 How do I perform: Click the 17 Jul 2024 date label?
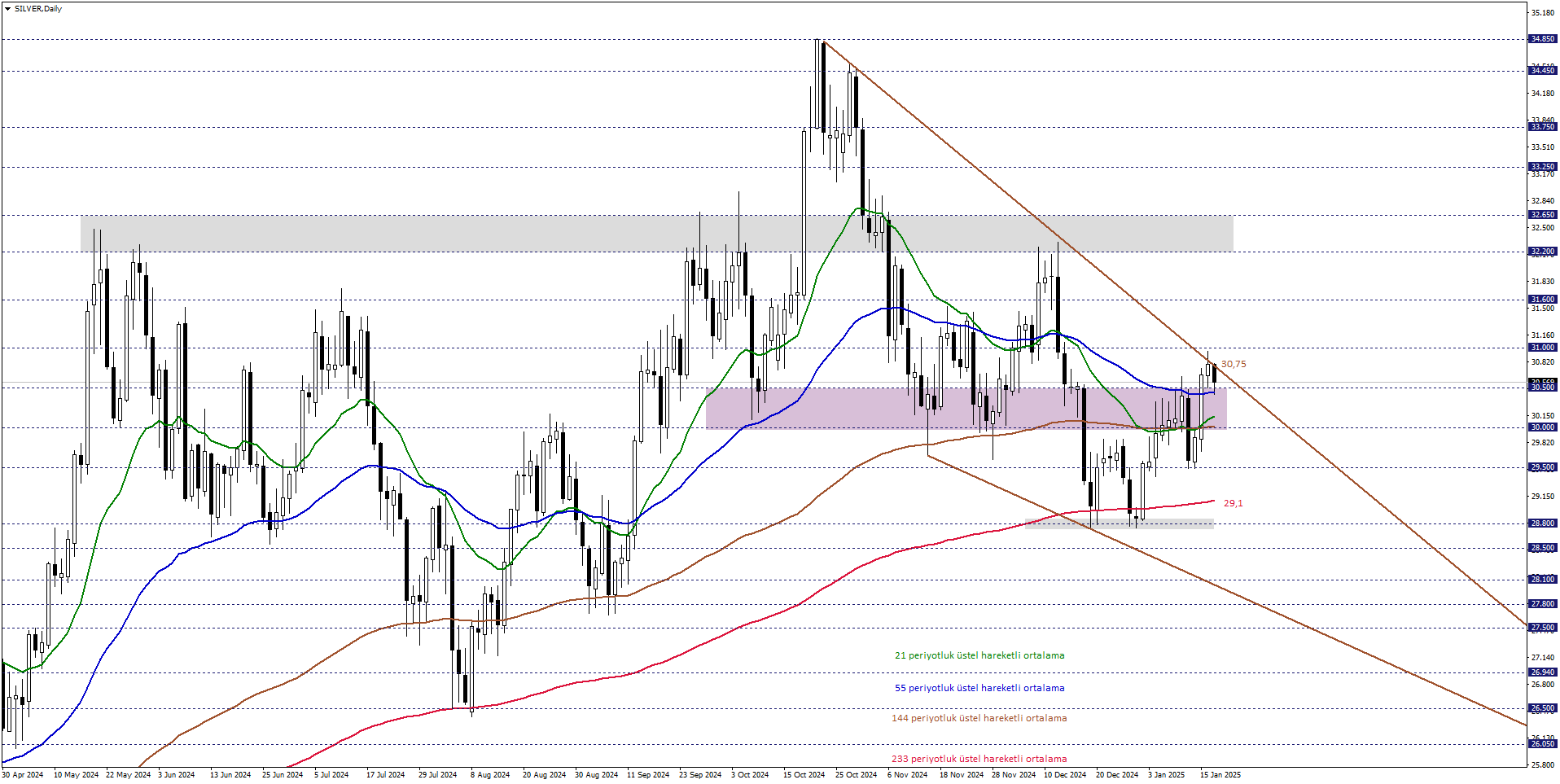click(x=385, y=775)
